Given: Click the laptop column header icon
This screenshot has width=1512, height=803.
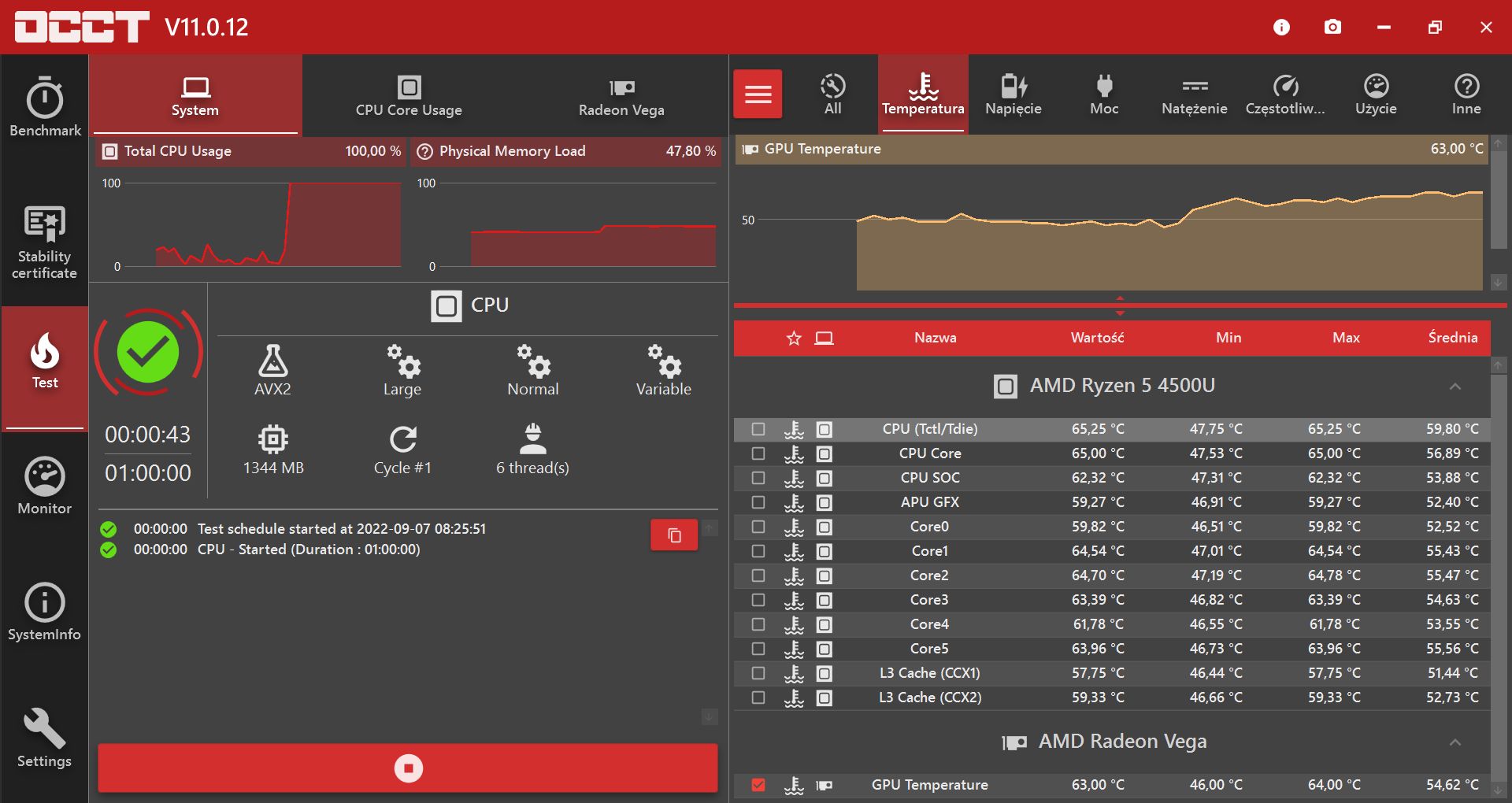Looking at the screenshot, I should [x=825, y=338].
